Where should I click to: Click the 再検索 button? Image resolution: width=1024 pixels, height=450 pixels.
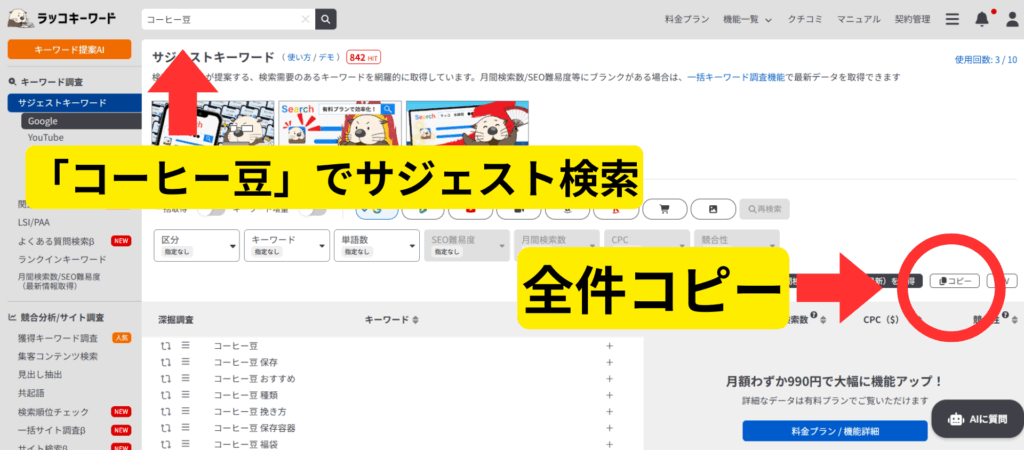[764, 210]
